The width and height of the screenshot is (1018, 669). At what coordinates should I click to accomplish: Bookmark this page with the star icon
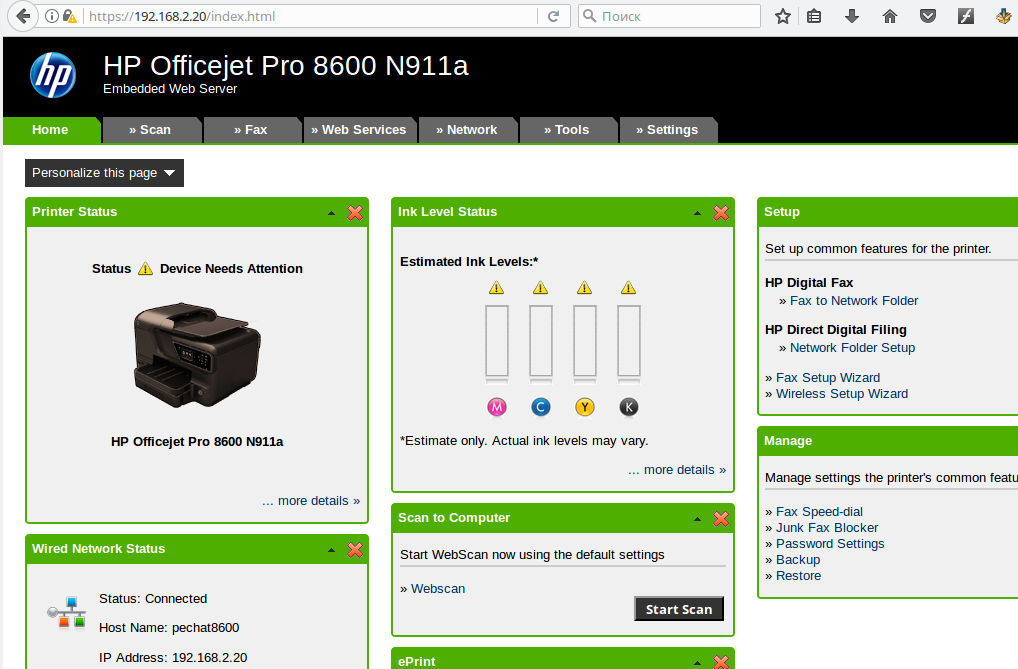pos(783,16)
